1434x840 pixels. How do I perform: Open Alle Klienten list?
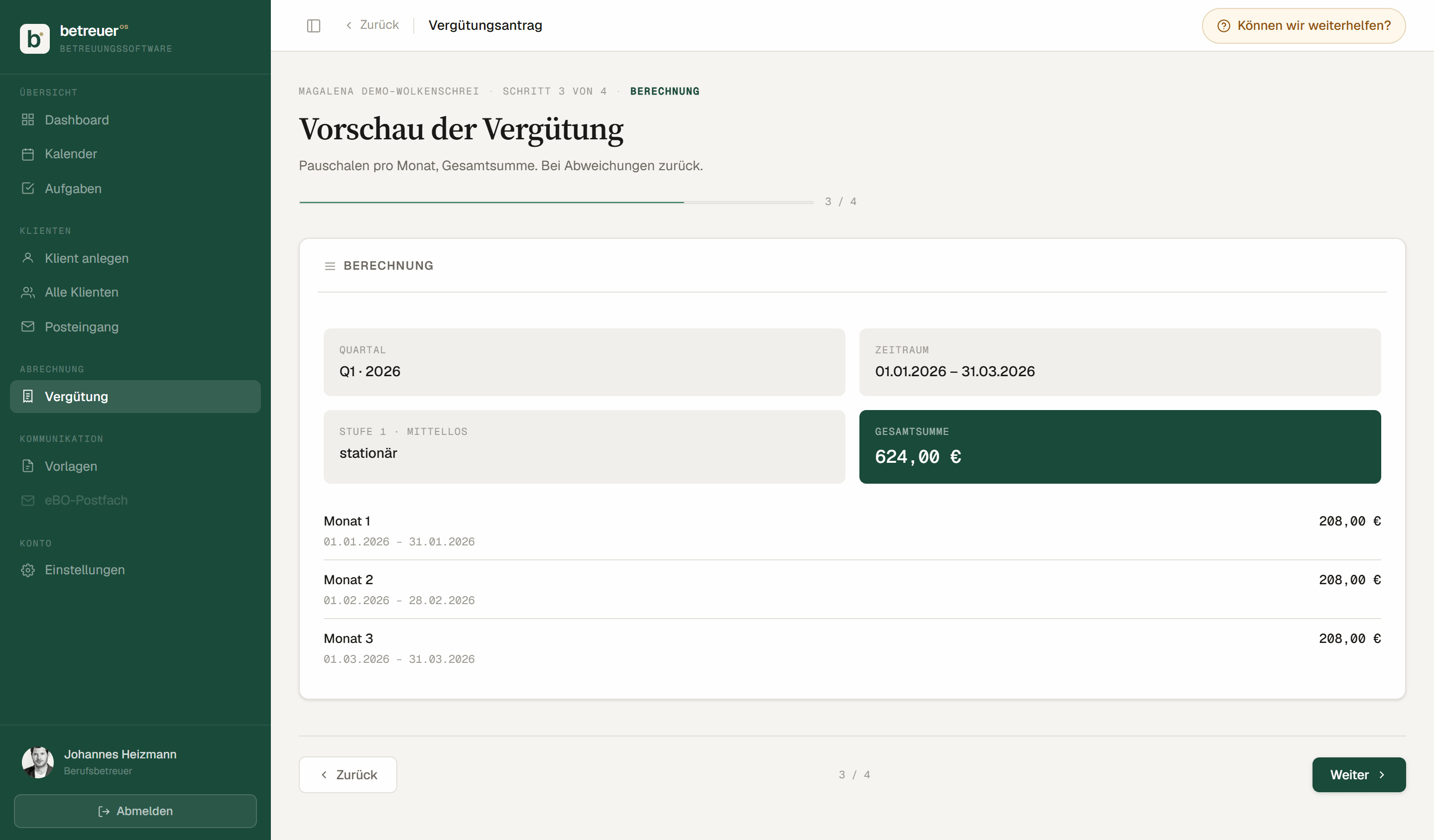[135, 292]
